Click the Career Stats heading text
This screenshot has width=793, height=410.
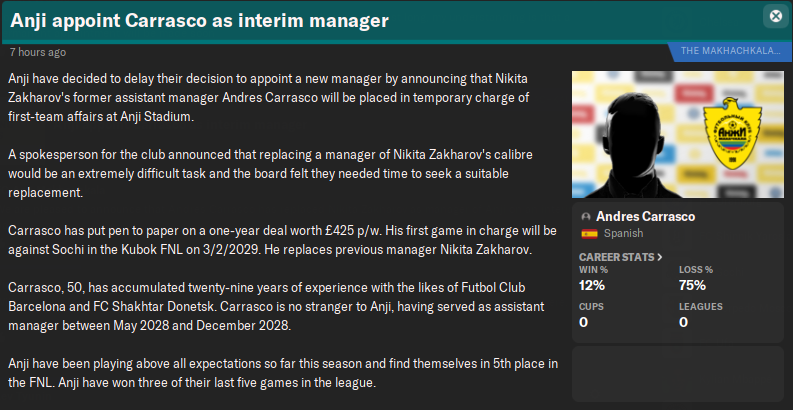click(x=615, y=257)
